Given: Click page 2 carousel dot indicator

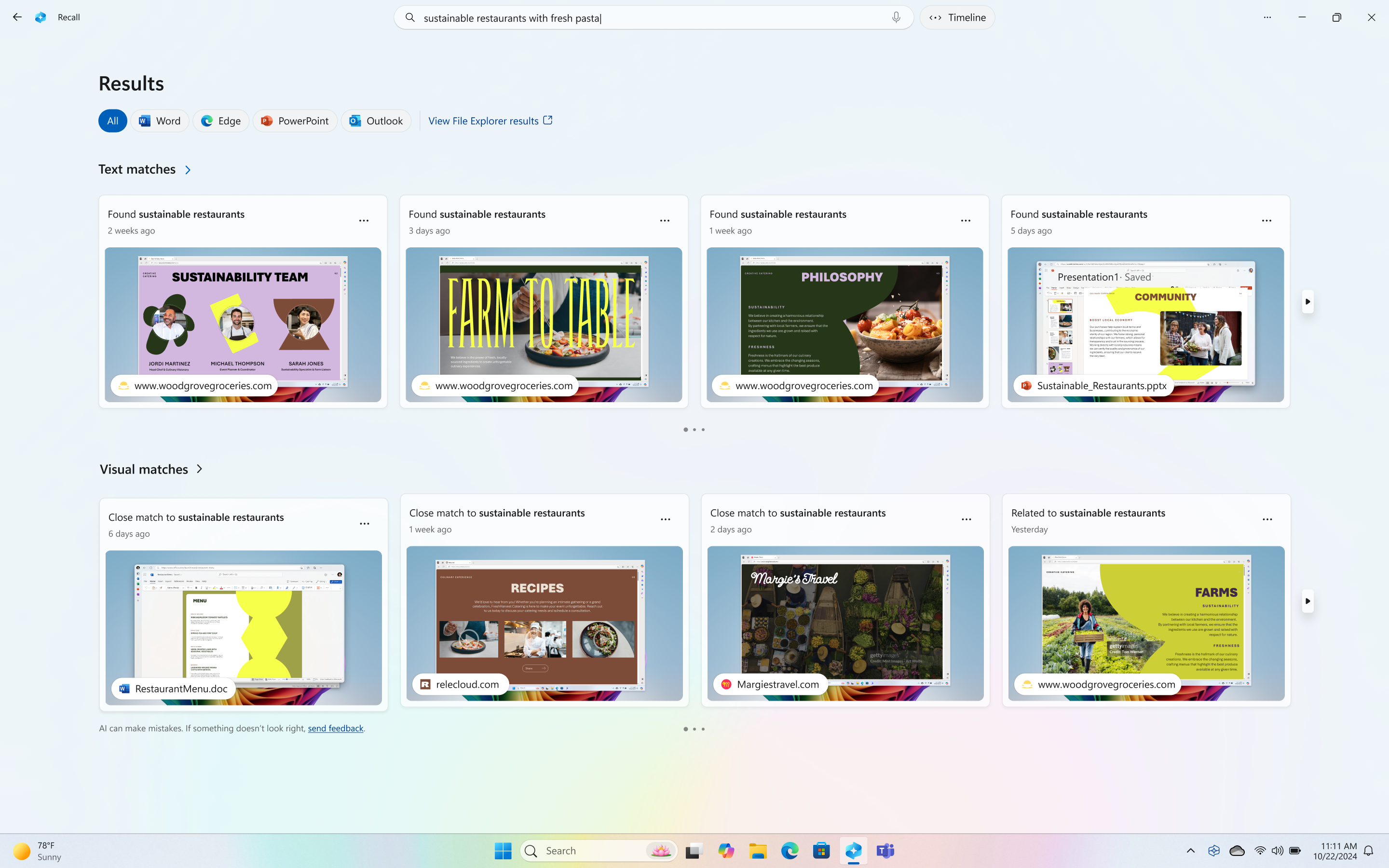Looking at the screenshot, I should tap(694, 430).
